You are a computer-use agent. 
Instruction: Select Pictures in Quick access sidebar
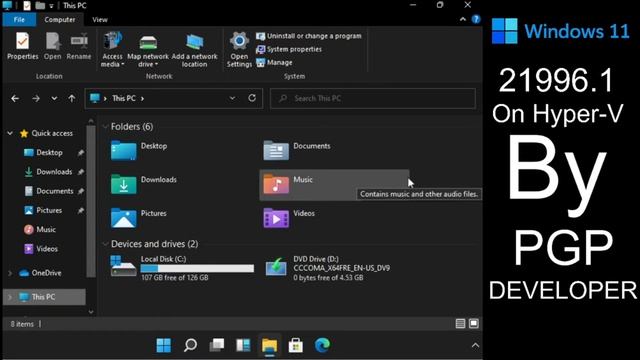[x=49, y=210]
